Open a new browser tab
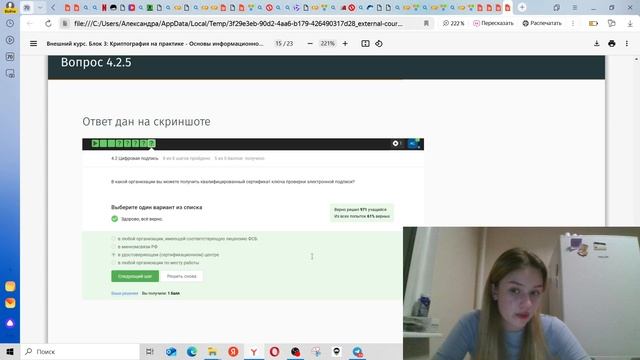 tap(522, 7)
